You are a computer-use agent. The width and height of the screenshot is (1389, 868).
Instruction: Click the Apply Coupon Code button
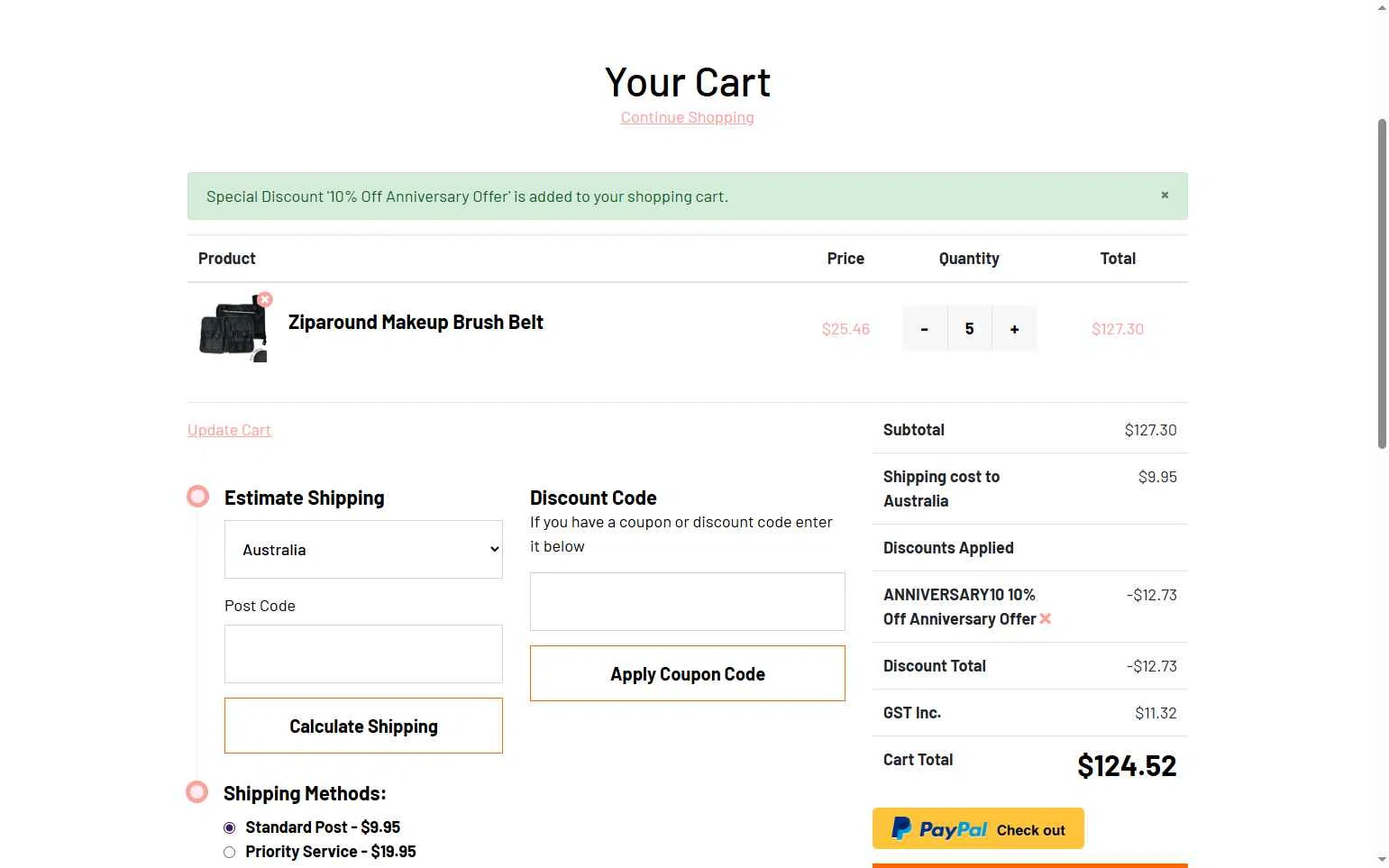click(687, 673)
